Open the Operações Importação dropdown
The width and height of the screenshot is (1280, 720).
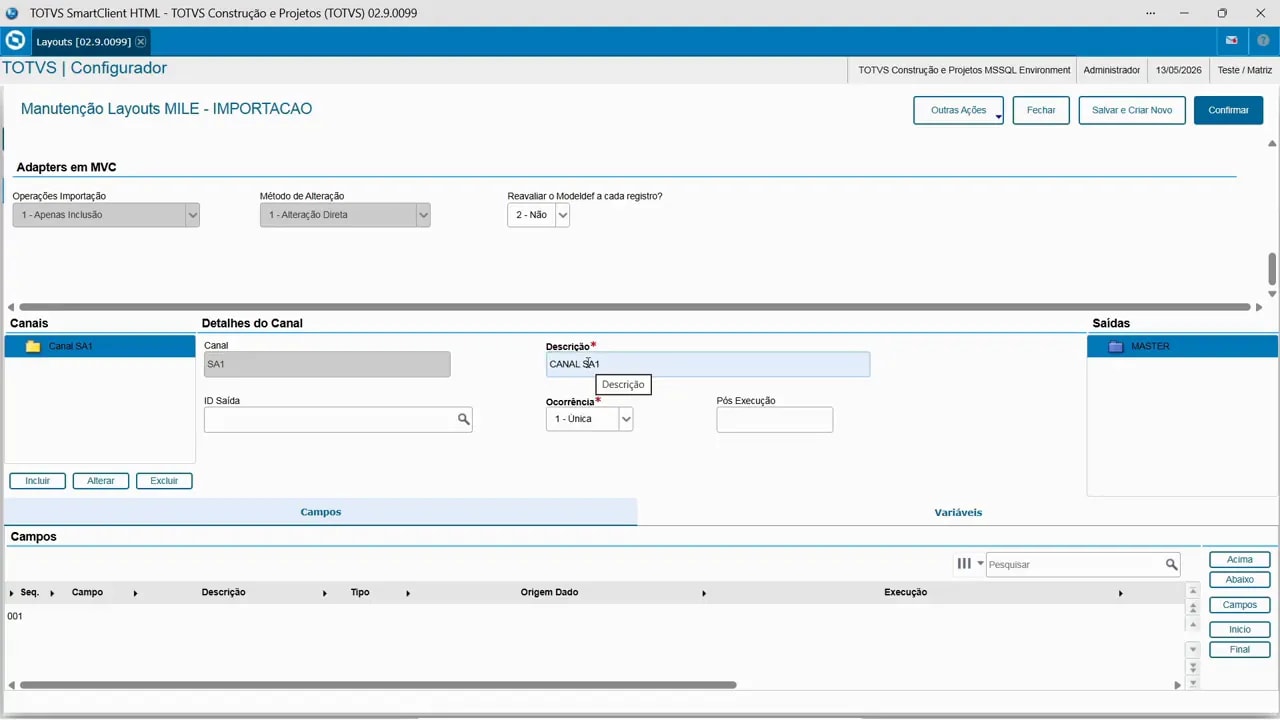pos(193,215)
